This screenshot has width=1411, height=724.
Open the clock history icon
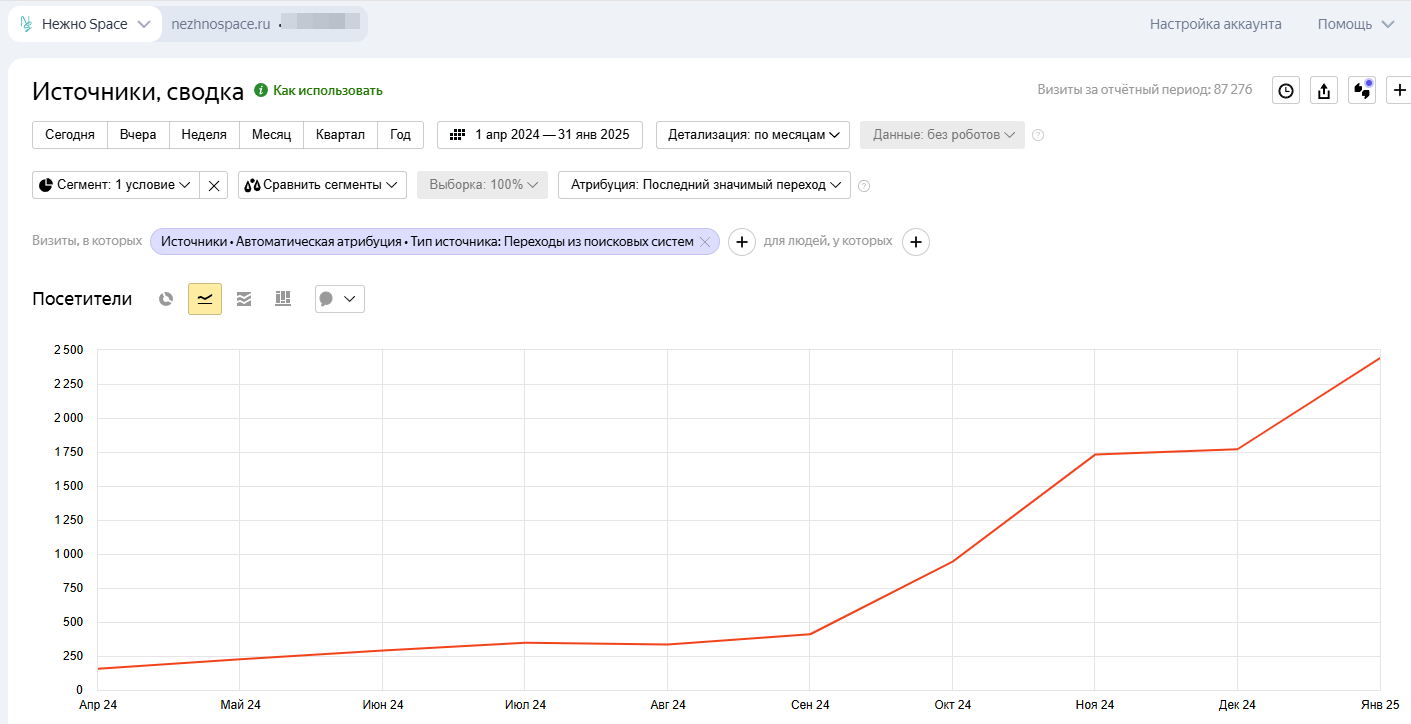(1286, 91)
